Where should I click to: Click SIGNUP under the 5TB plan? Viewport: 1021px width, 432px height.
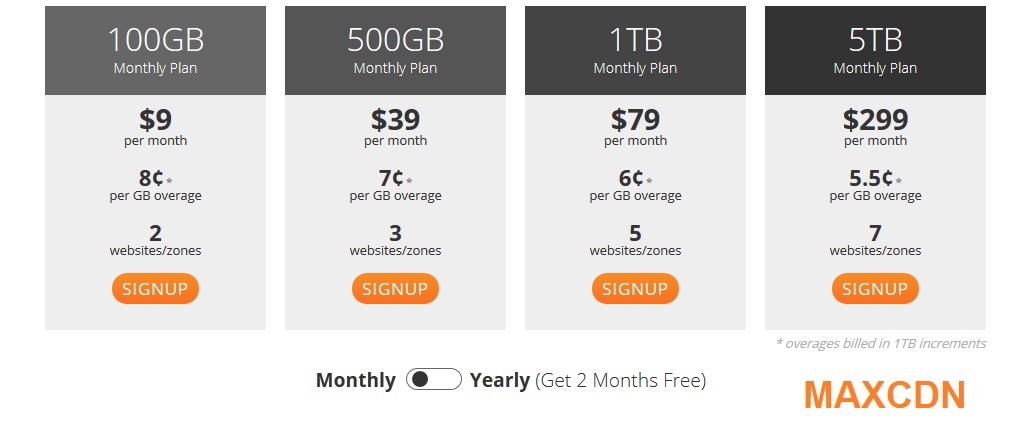coord(875,289)
